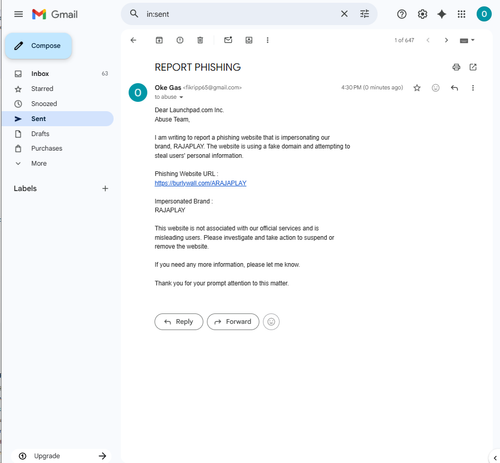This screenshot has height=463, width=500.
Task: Click the Reply button below the email
Action: [x=179, y=322]
